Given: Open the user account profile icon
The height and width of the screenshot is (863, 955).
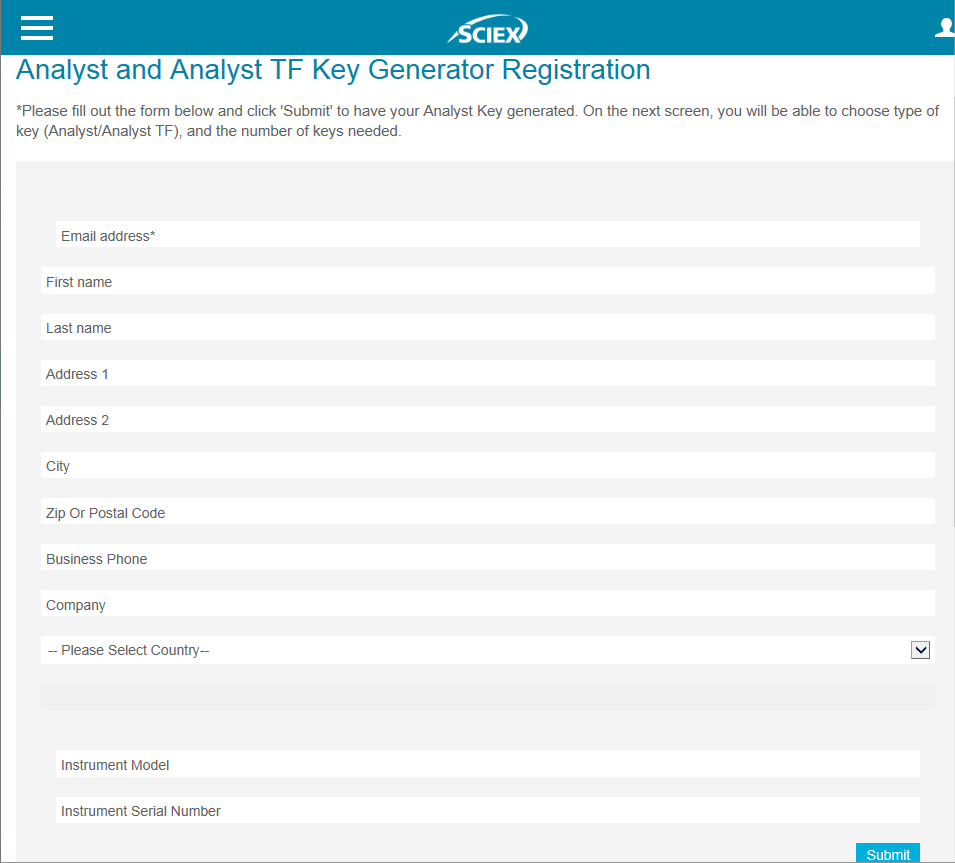Looking at the screenshot, I should click(945, 28).
